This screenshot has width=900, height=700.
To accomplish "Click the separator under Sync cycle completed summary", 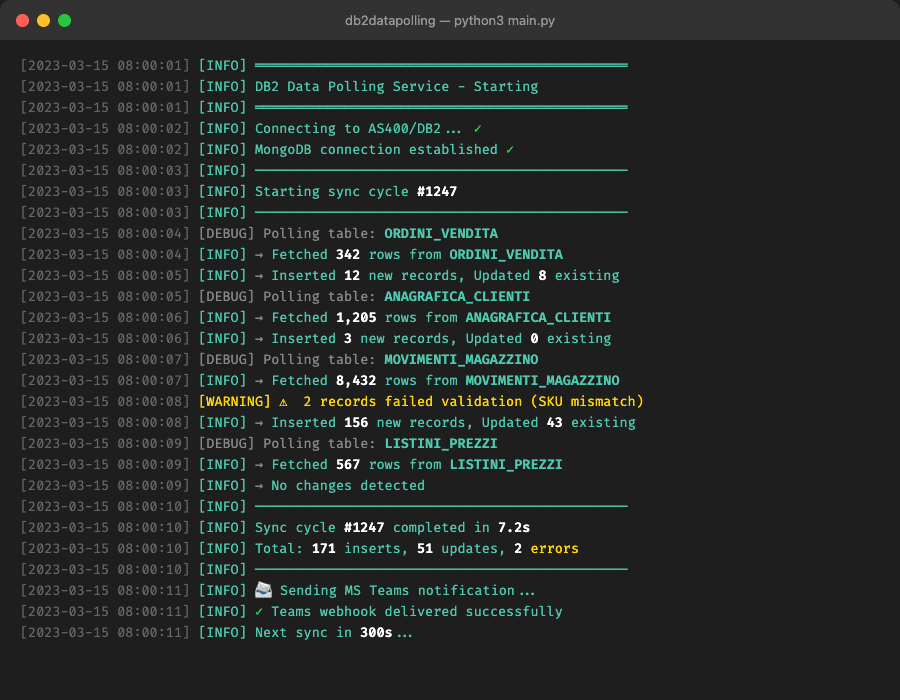I will (440, 569).
